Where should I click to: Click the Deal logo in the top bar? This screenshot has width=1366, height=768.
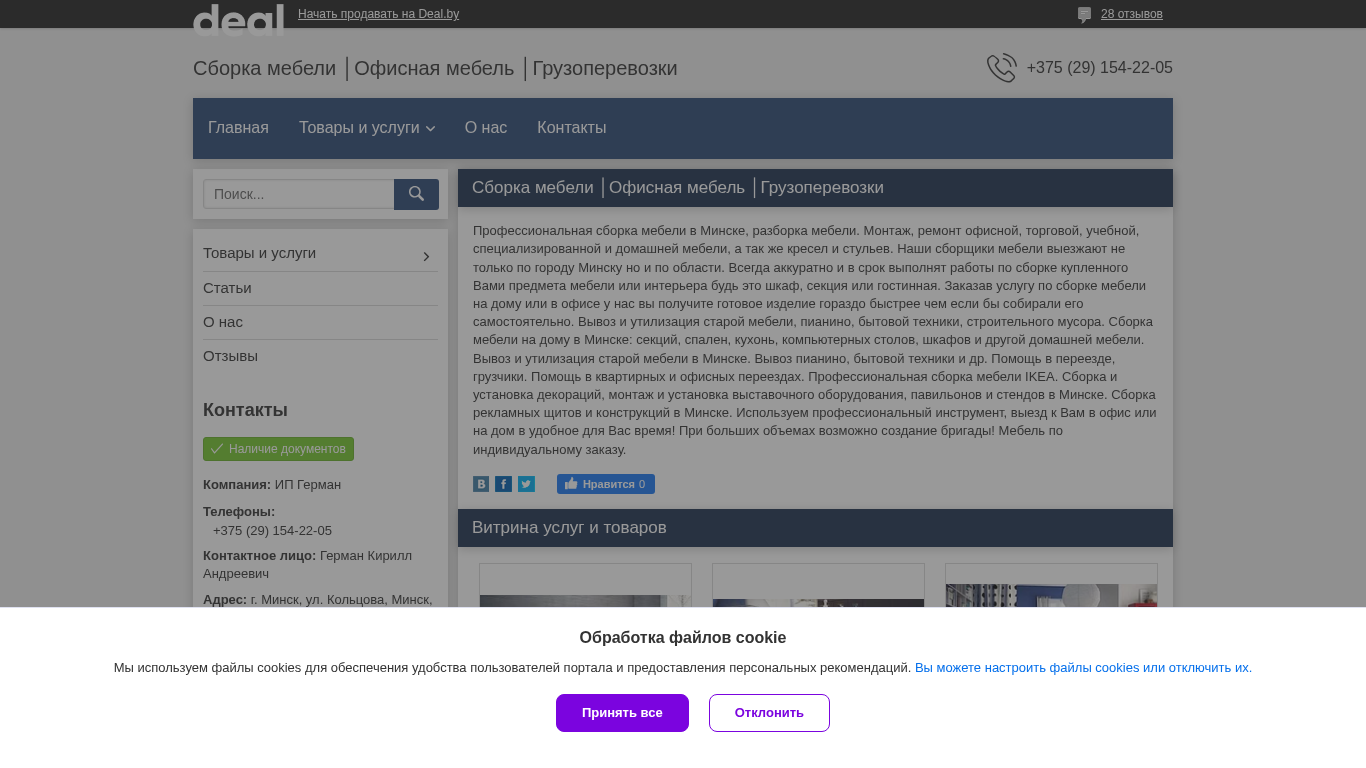[x=238, y=18]
